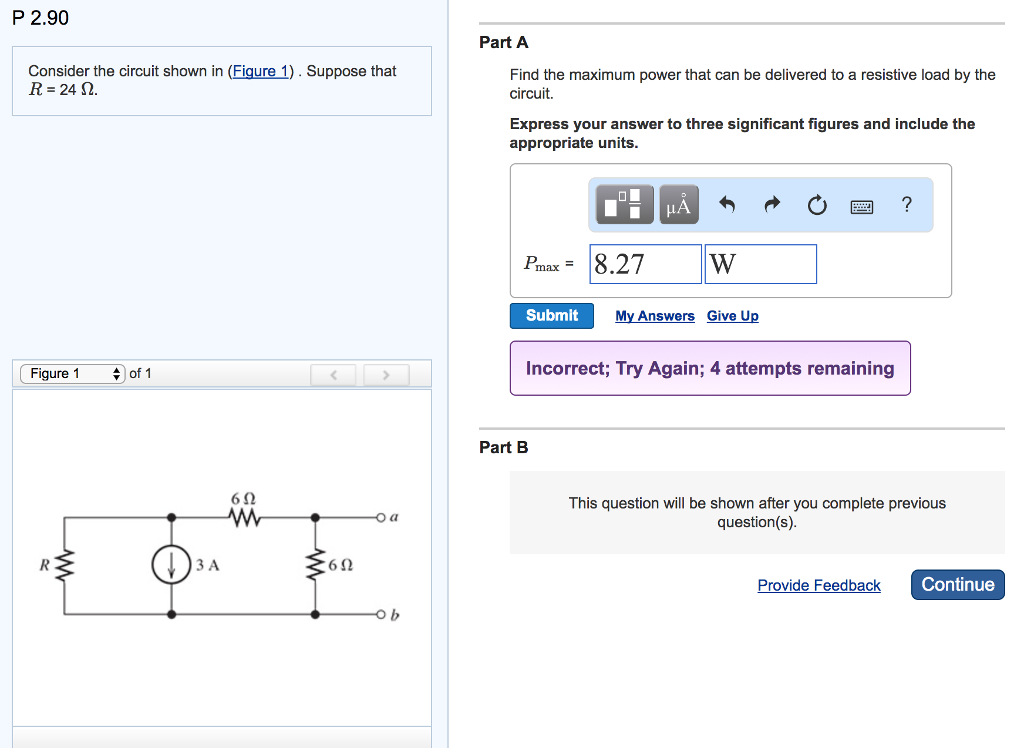
Task: Go back with the previous figure arrow
Action: pyautogui.click(x=333, y=374)
